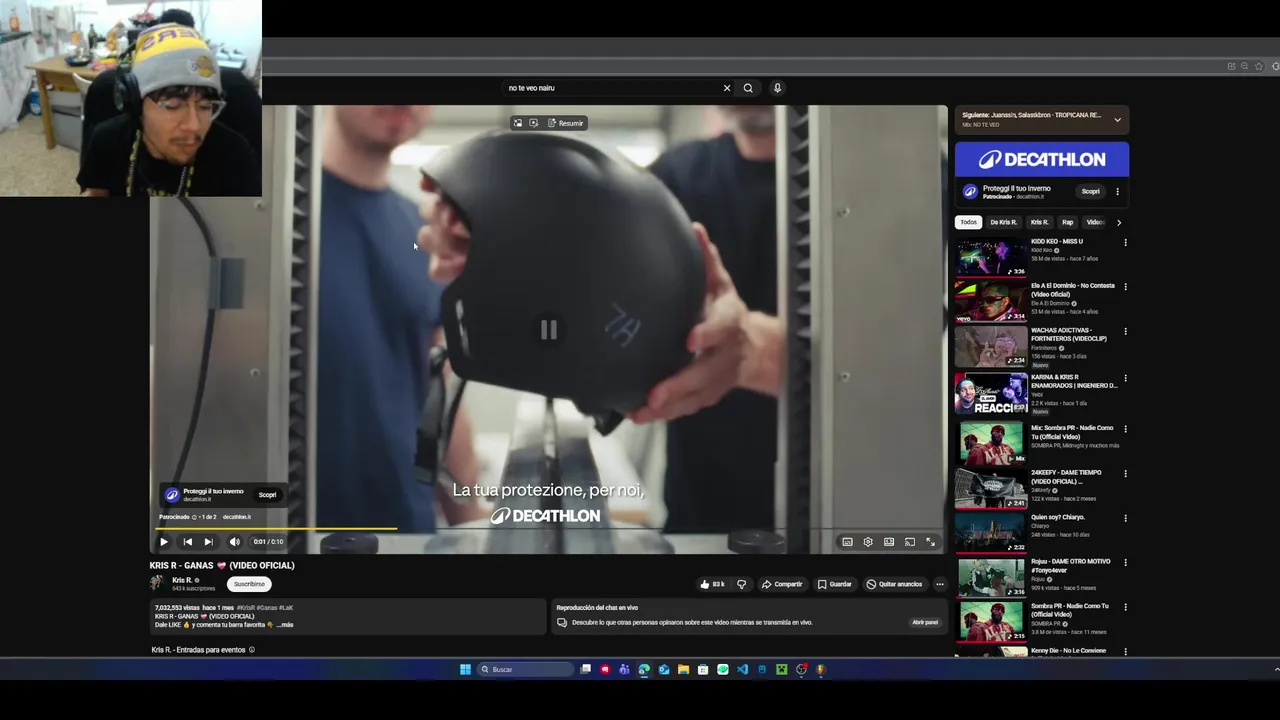Open options for 'Quien soy? Chiaryo.'
The height and width of the screenshot is (720, 1280).
pyautogui.click(x=1125, y=518)
